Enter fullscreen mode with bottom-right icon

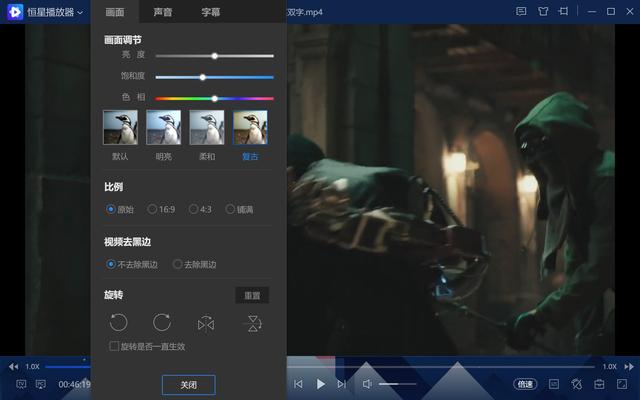623,384
